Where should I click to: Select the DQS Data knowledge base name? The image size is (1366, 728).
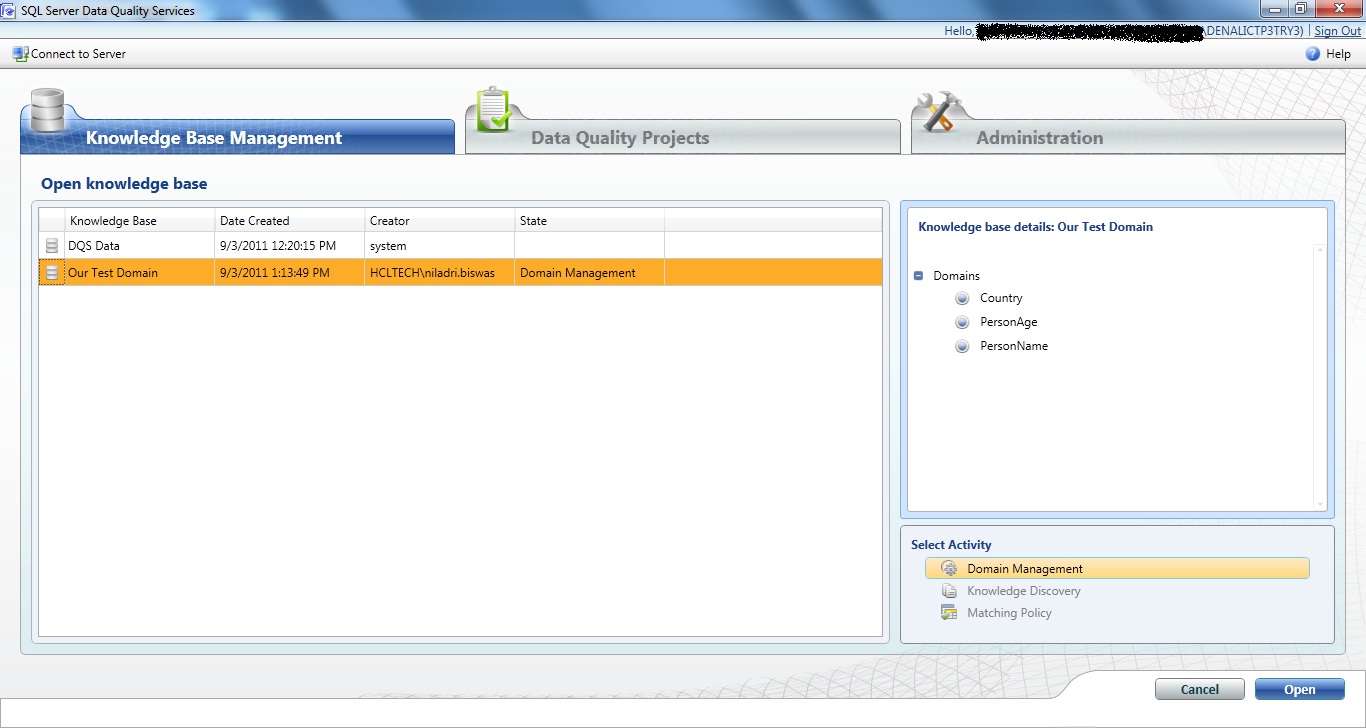(94, 246)
